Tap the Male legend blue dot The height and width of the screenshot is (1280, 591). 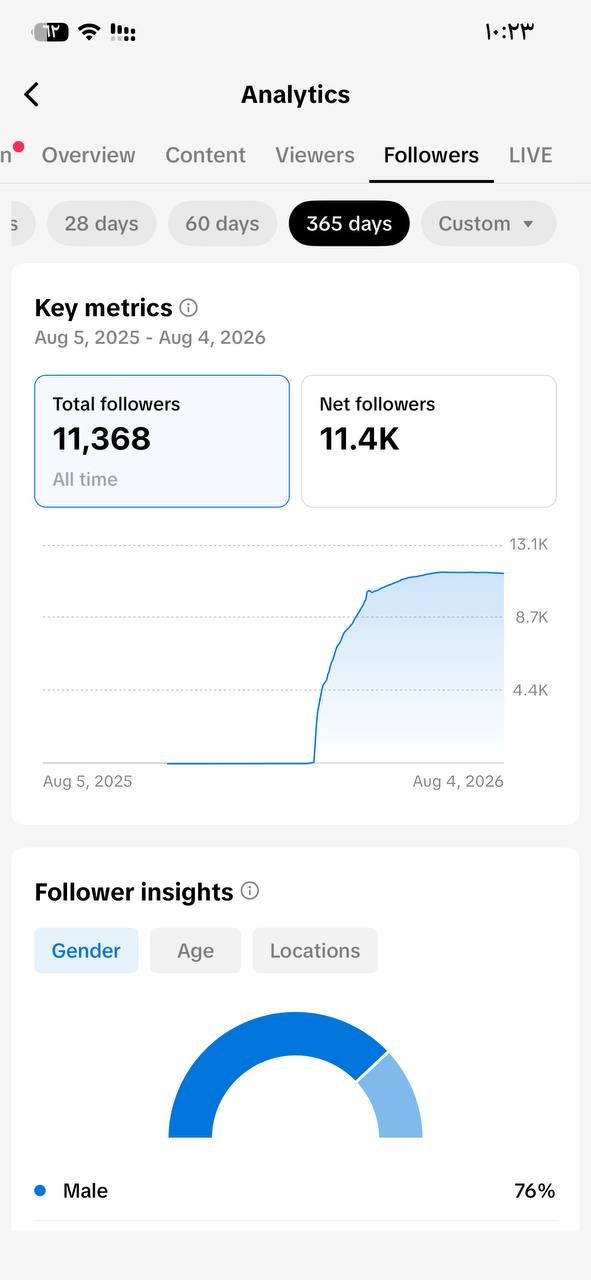(x=40, y=1191)
